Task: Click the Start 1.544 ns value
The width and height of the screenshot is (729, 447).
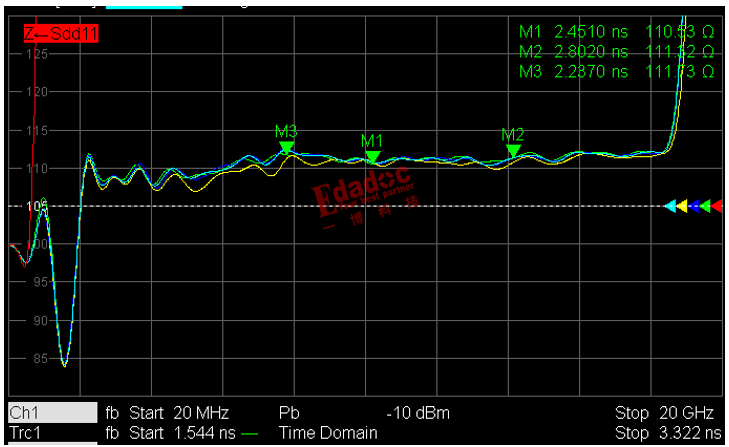Action: pos(182,433)
